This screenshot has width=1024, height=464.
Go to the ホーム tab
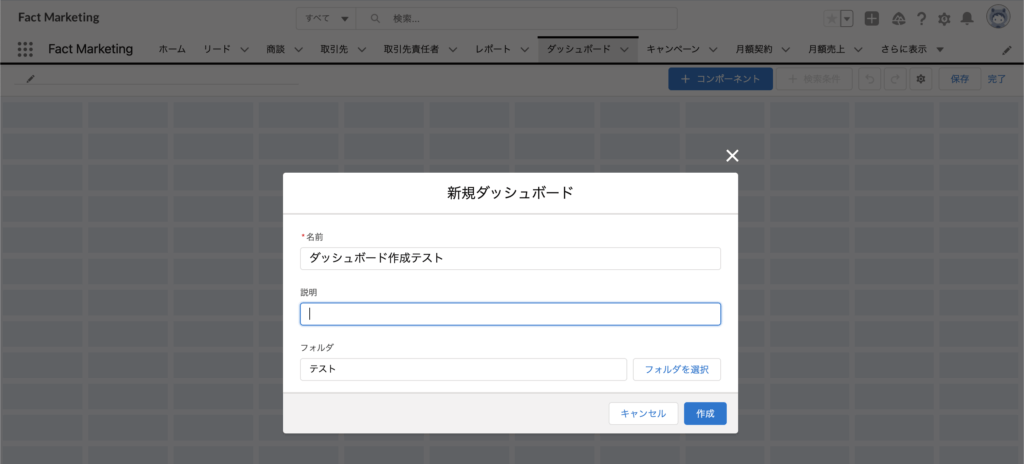click(x=172, y=49)
